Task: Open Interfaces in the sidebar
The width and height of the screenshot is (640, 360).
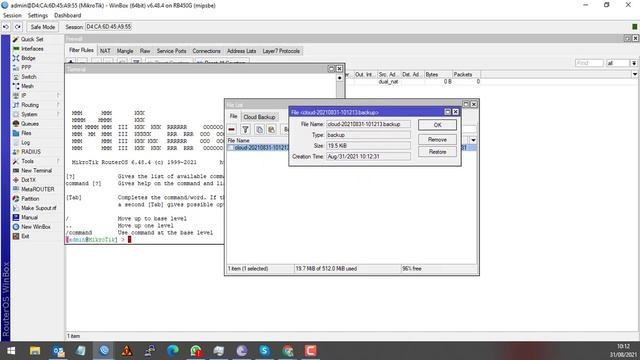Action: coord(32,49)
